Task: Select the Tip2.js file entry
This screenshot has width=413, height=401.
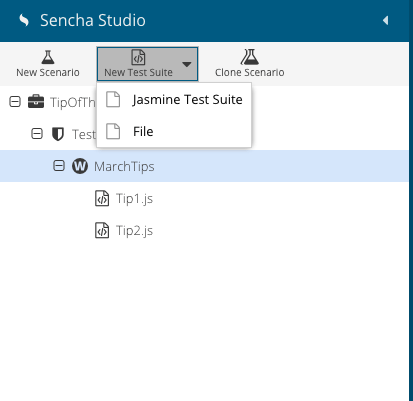Action: coord(204,230)
